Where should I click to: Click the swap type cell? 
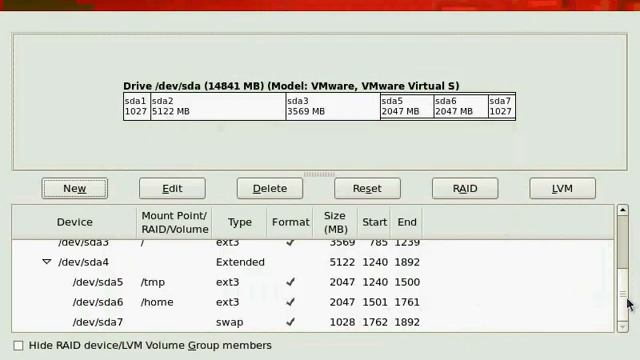tap(229, 322)
